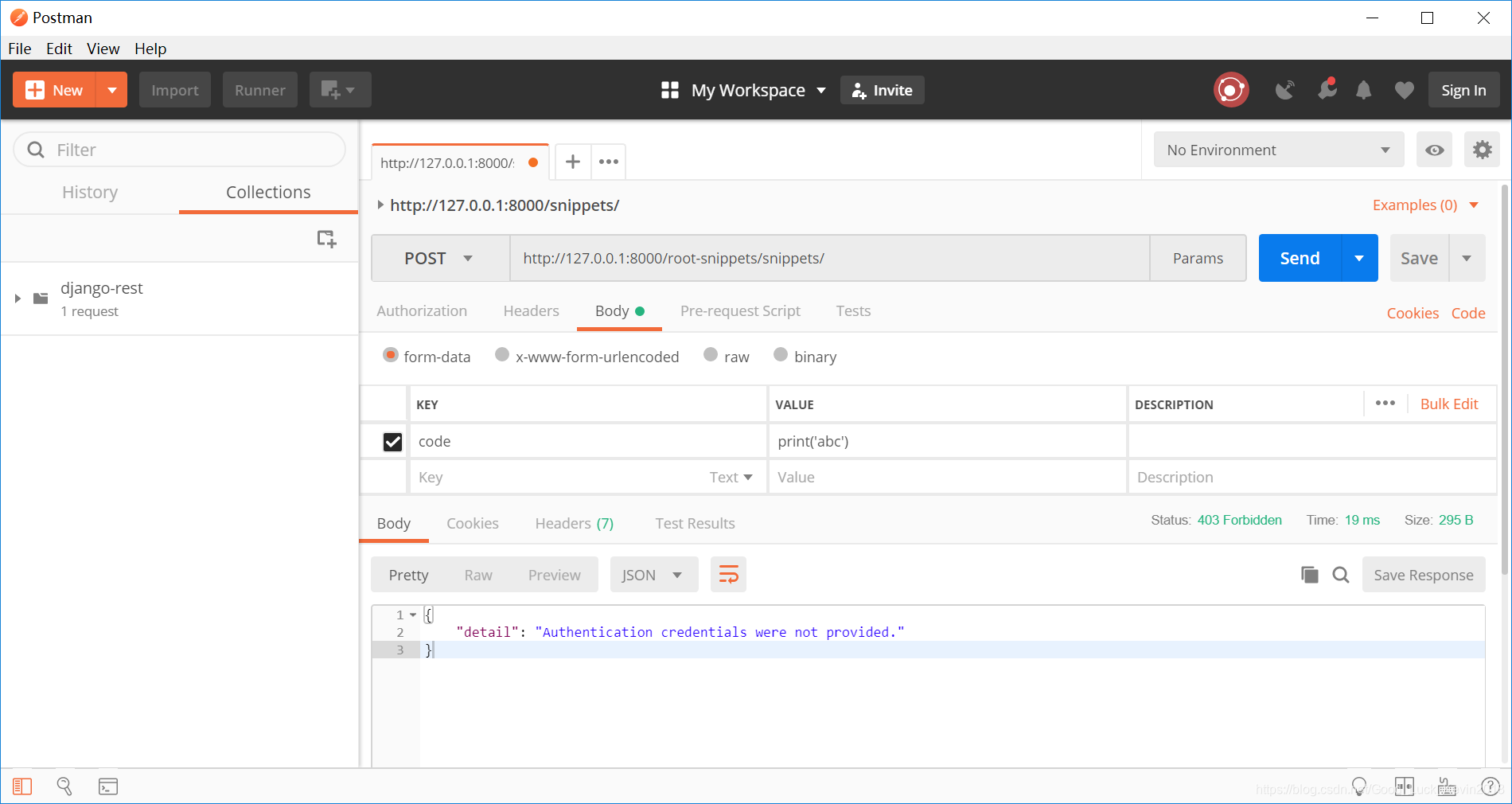This screenshot has height=804, width=1512.
Task: Uncheck the code key row checkbox
Action: pyautogui.click(x=392, y=442)
